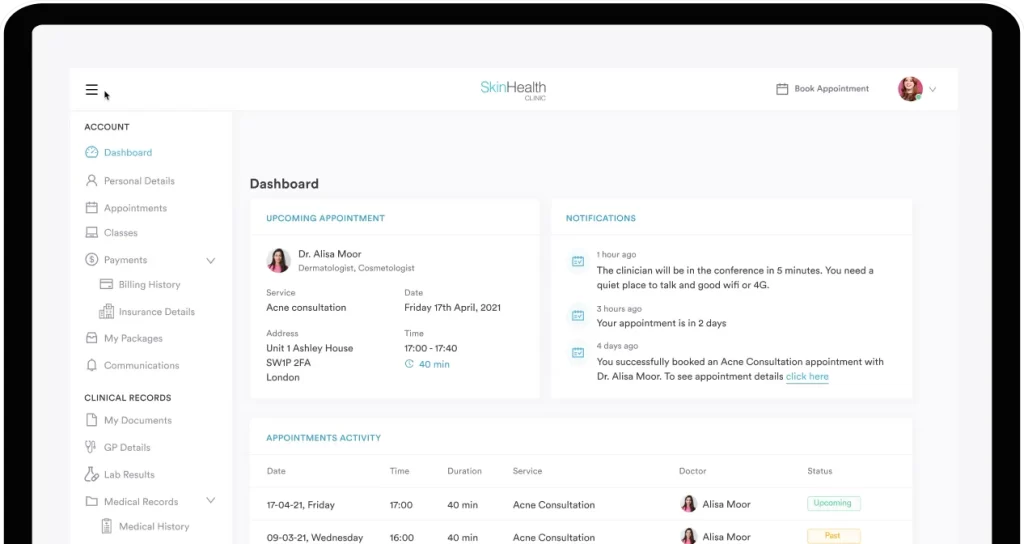Click the Billing History card icon
Screen dimensions: 1024x544
[107, 285]
